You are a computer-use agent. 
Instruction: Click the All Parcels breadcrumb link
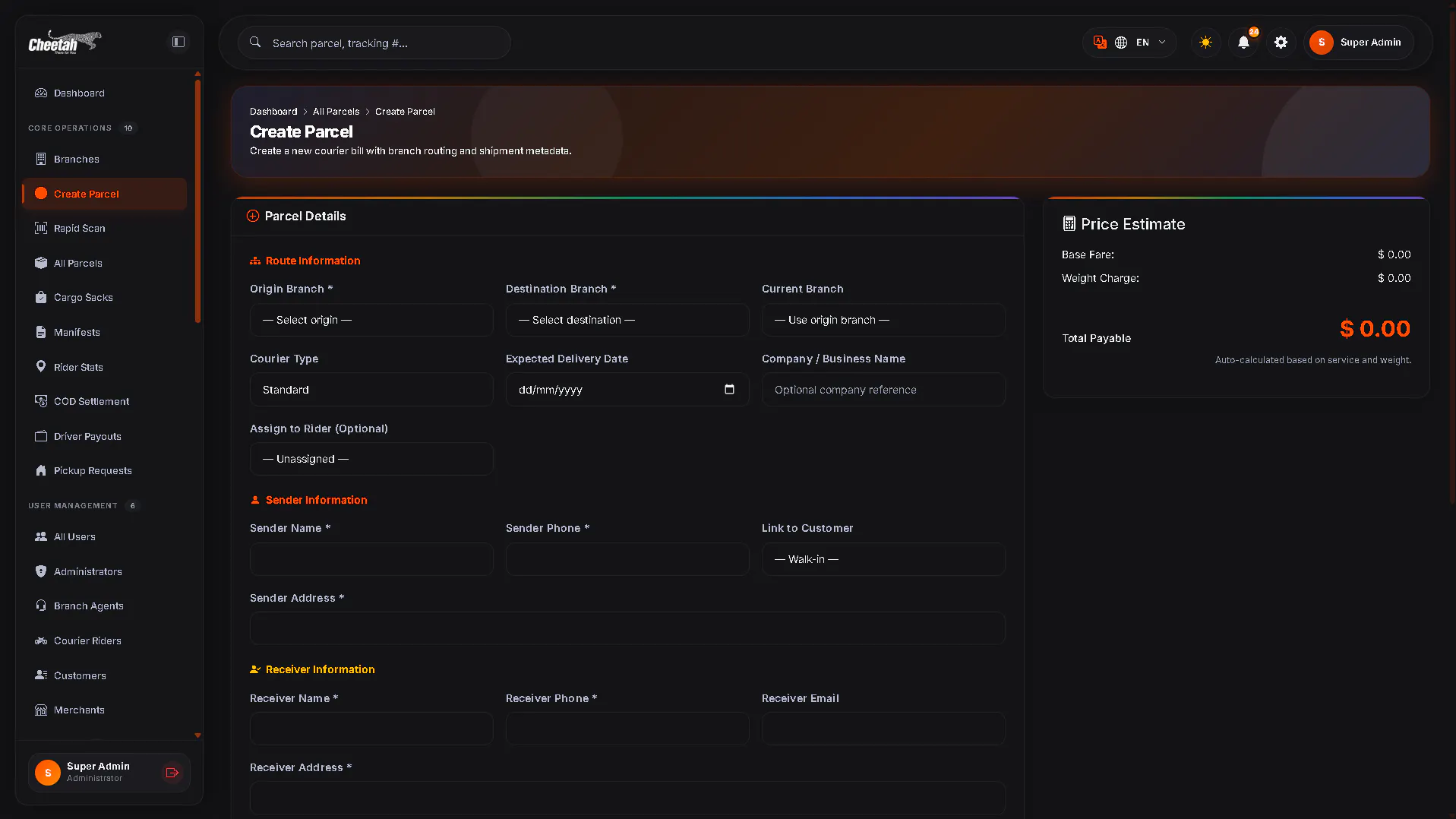(x=336, y=112)
